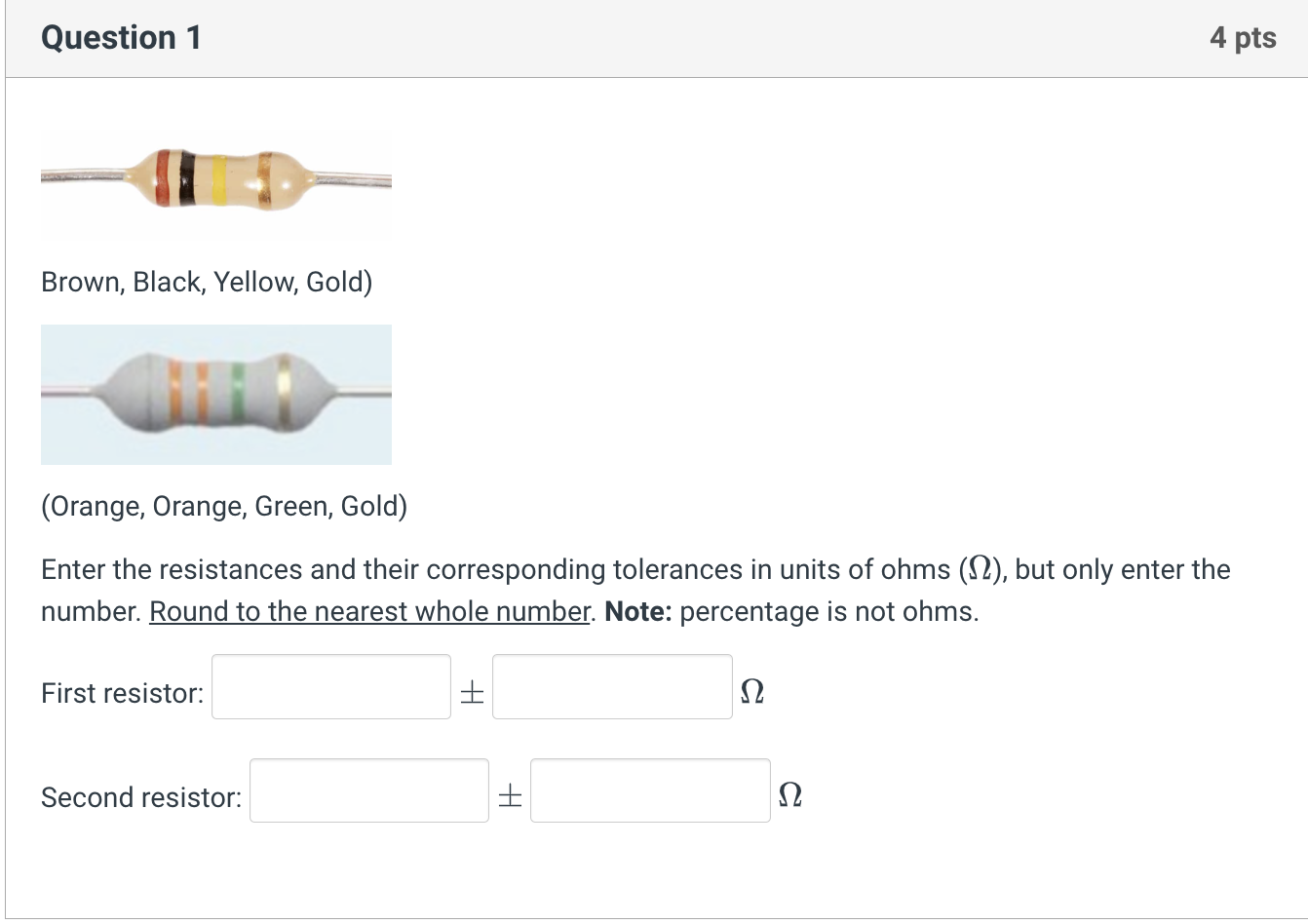Click the Orange, Orange, Green, Gold caption
The height and width of the screenshot is (924, 1308).
point(224,506)
